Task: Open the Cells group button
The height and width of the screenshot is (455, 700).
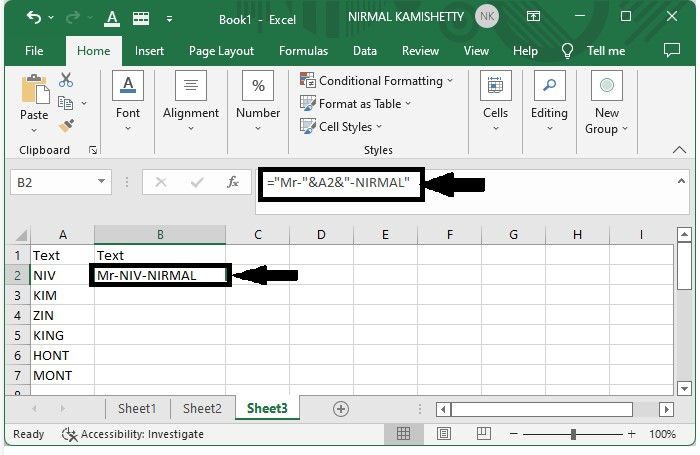Action: tap(496, 102)
